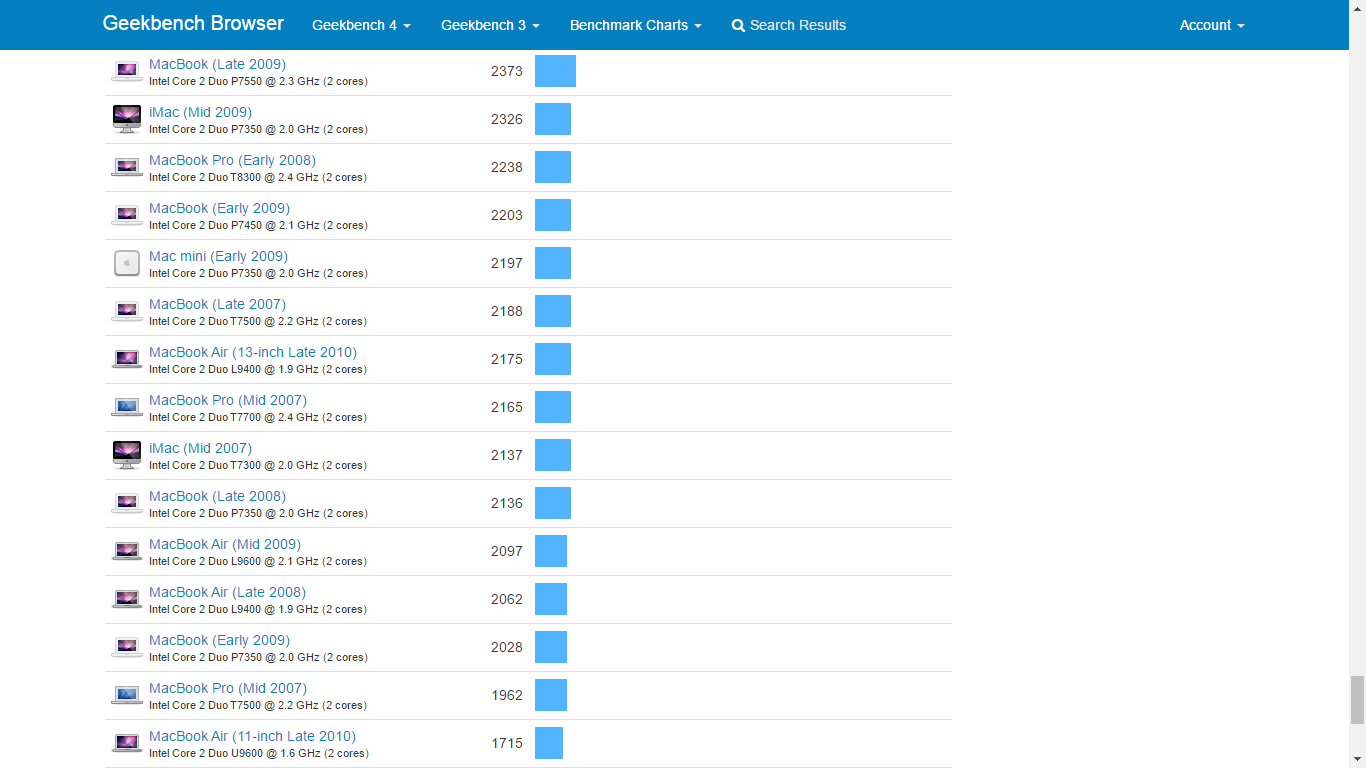1366x768 pixels.
Task: Click the MacBook Air (11-inch Late 2010) icon
Action: click(127, 743)
